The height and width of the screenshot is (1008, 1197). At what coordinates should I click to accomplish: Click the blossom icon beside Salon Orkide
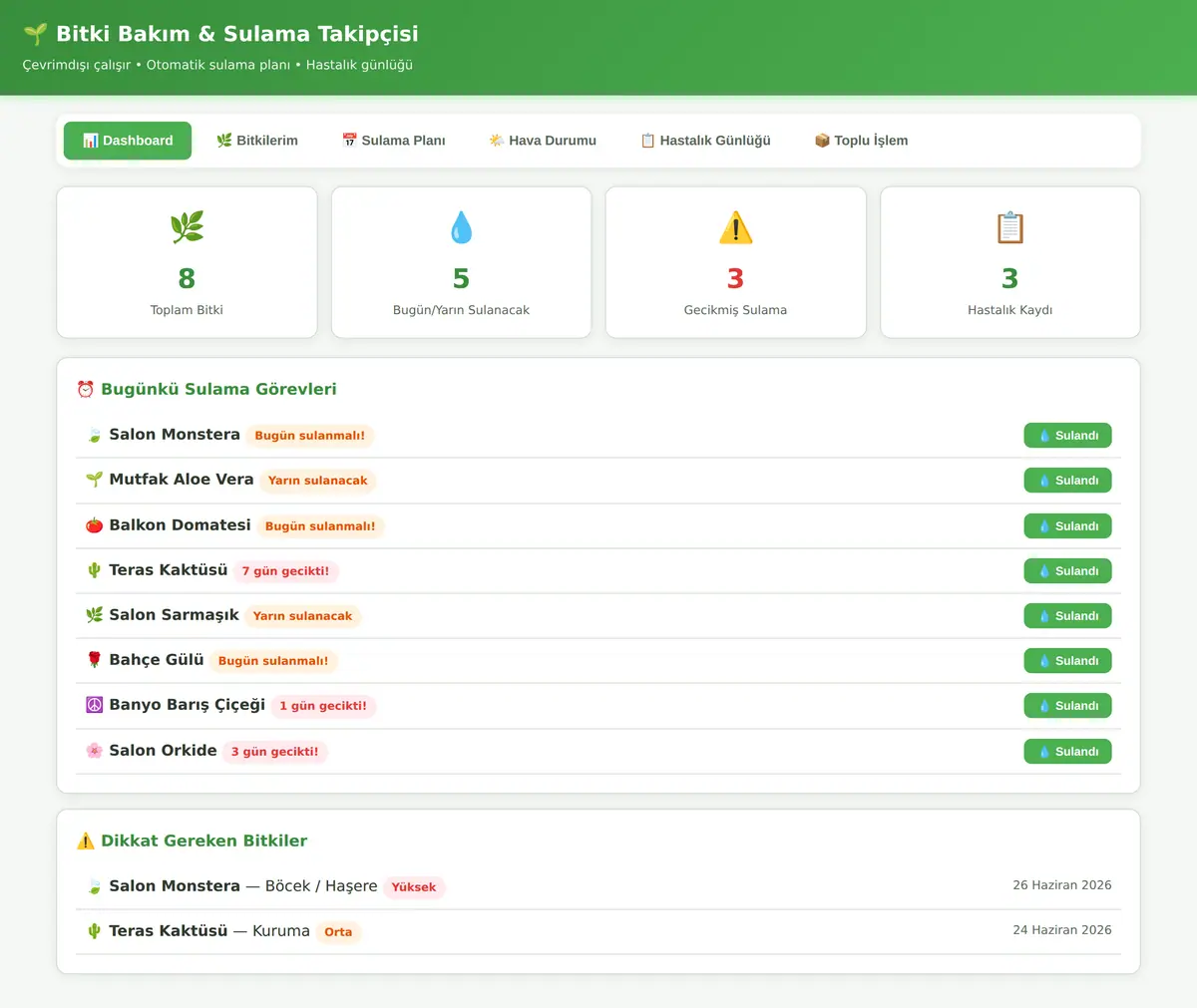pyautogui.click(x=94, y=751)
